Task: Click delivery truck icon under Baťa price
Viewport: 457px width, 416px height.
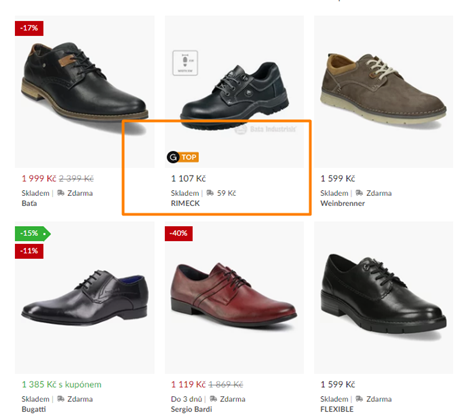Action: (61, 193)
